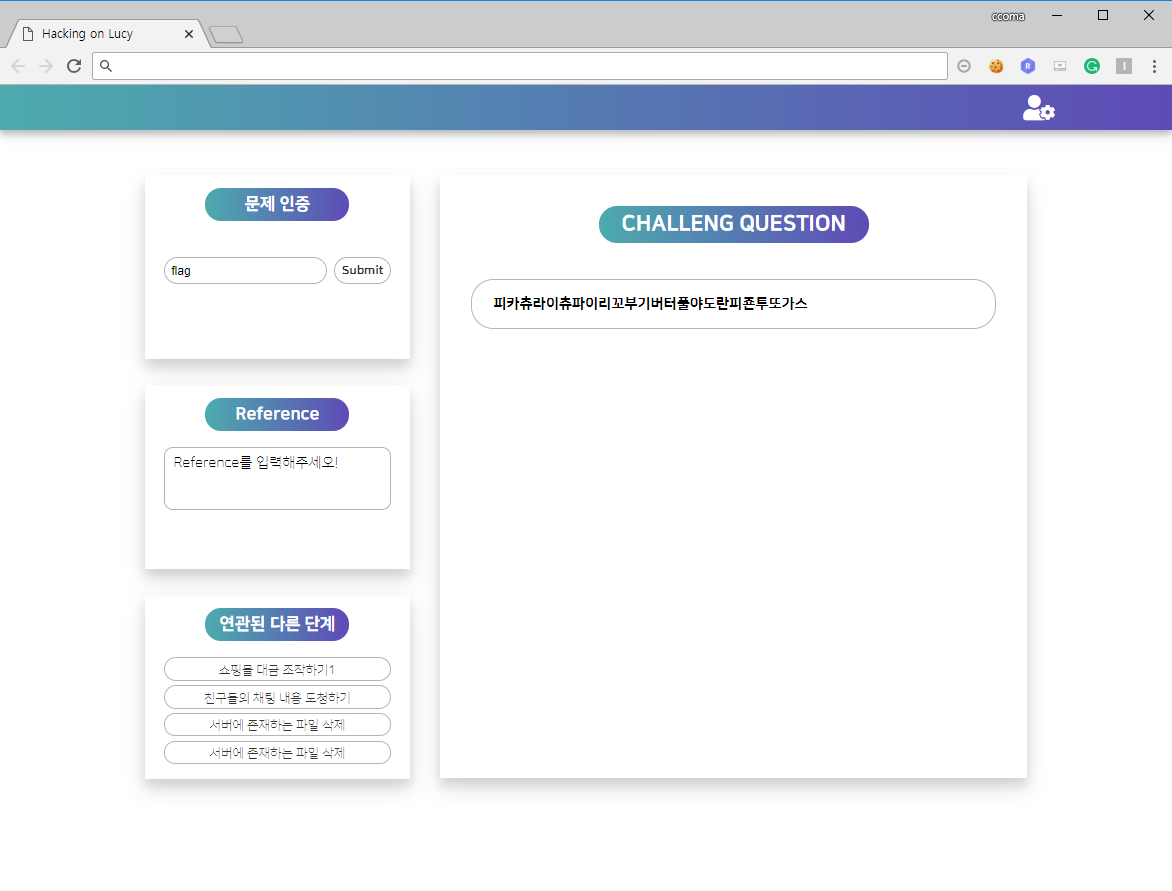Viewport: 1172px width, 891px height.
Task: Click the gray I extension icon
Action: pyautogui.click(x=1124, y=66)
